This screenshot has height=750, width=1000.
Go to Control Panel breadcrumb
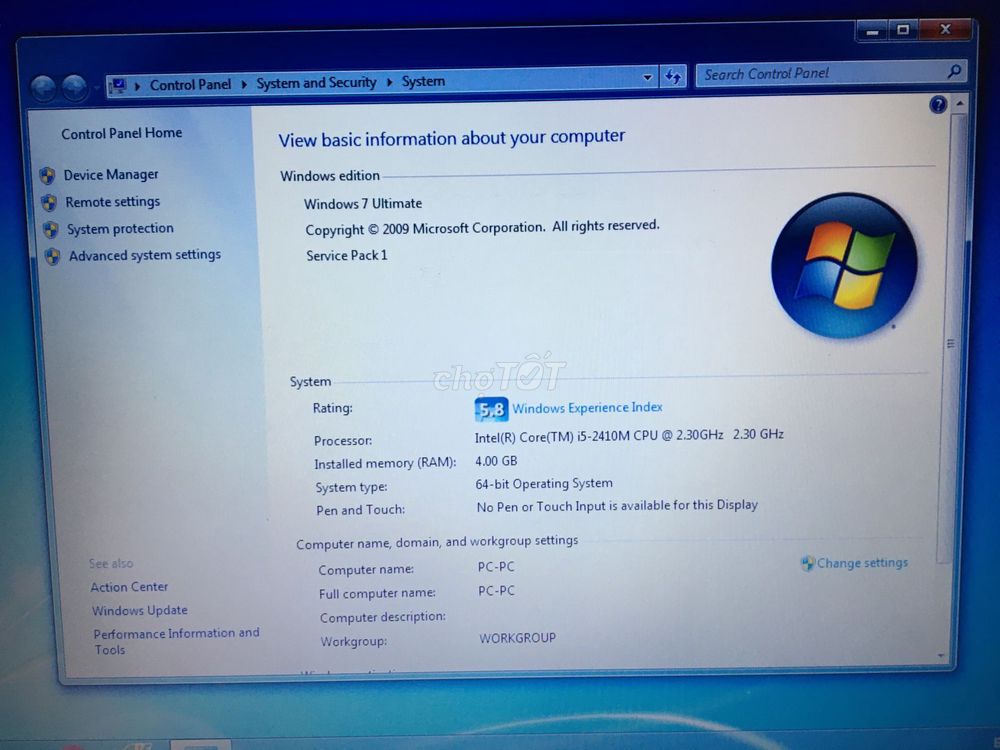[x=190, y=85]
